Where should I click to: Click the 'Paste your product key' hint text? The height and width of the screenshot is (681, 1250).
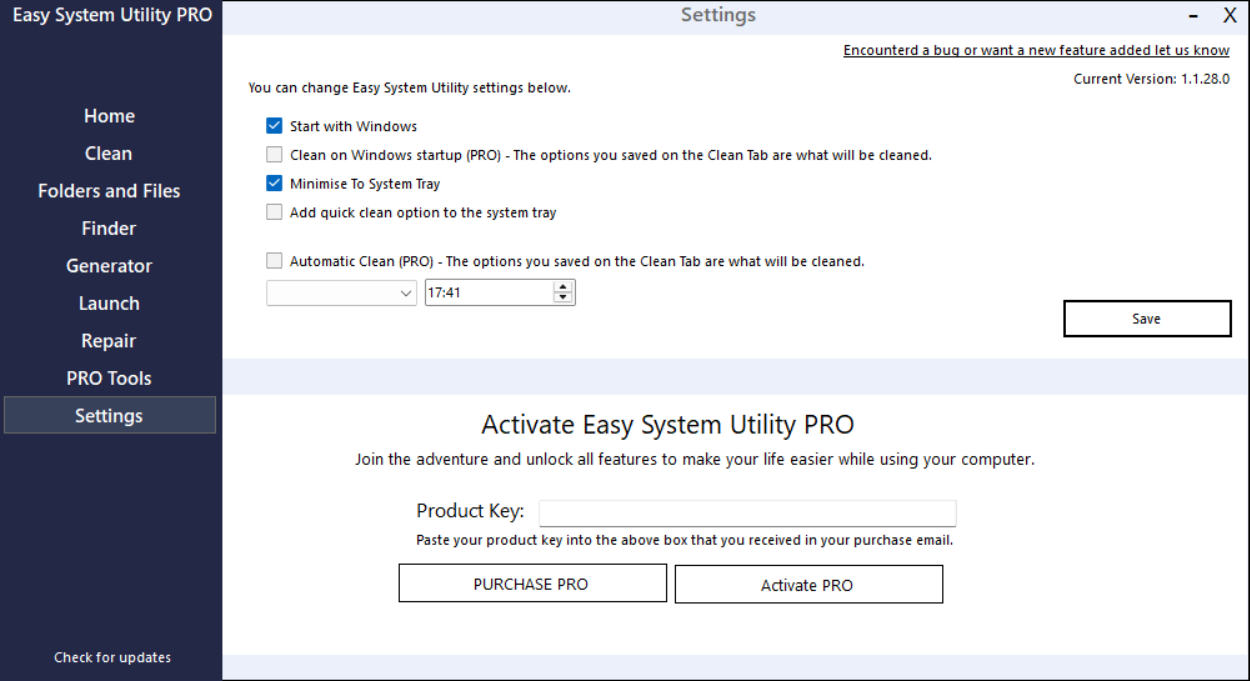point(684,540)
